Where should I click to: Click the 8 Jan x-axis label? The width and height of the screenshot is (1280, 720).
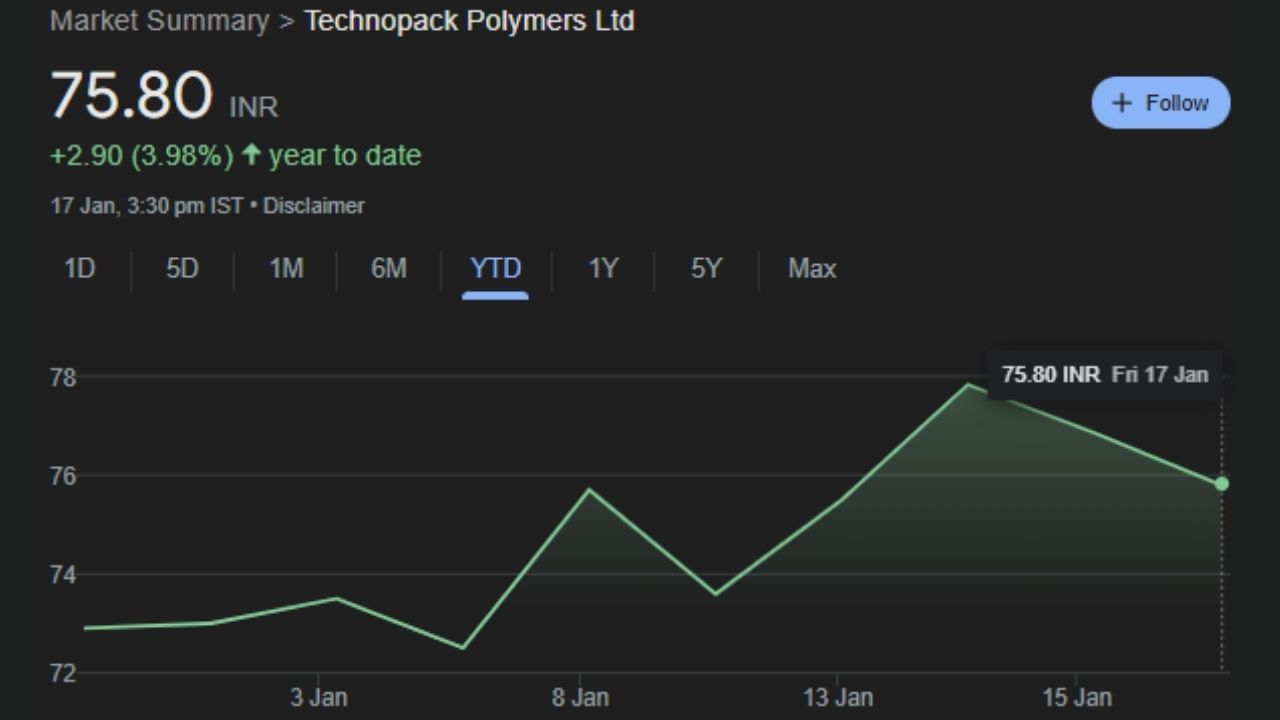(x=580, y=698)
